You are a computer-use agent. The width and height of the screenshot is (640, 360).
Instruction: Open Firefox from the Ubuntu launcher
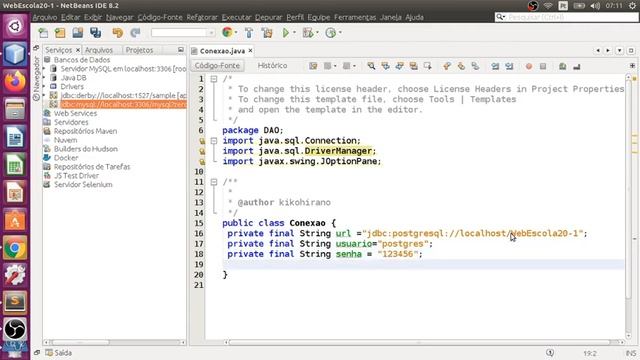pos(15,81)
